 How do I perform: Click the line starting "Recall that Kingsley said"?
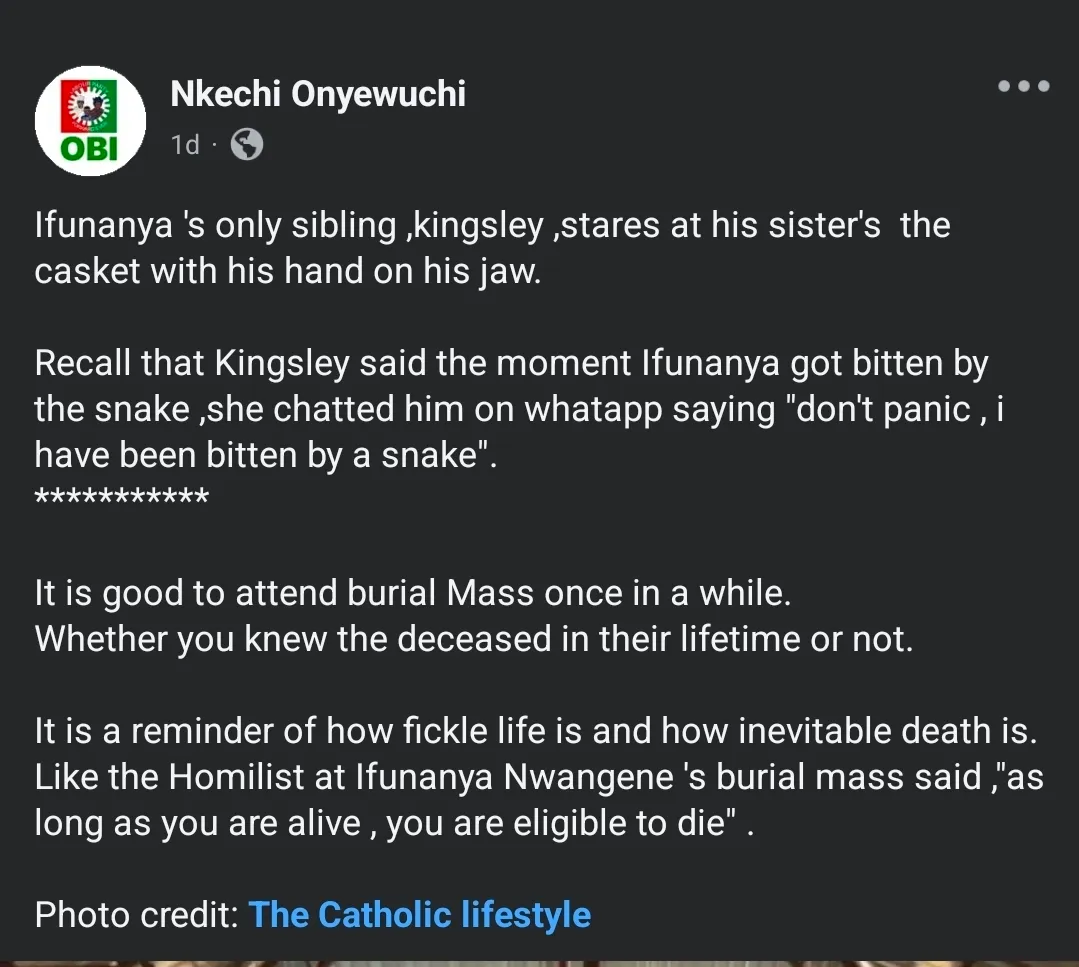point(511,364)
